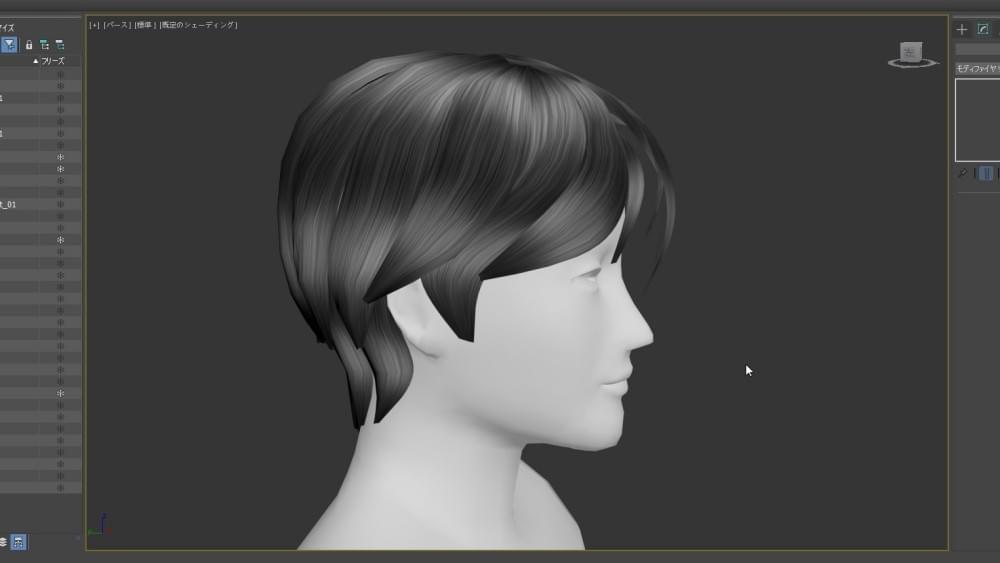Click the ViewCube in the viewport corner
Screen dimensions: 1000x563
click(912, 54)
